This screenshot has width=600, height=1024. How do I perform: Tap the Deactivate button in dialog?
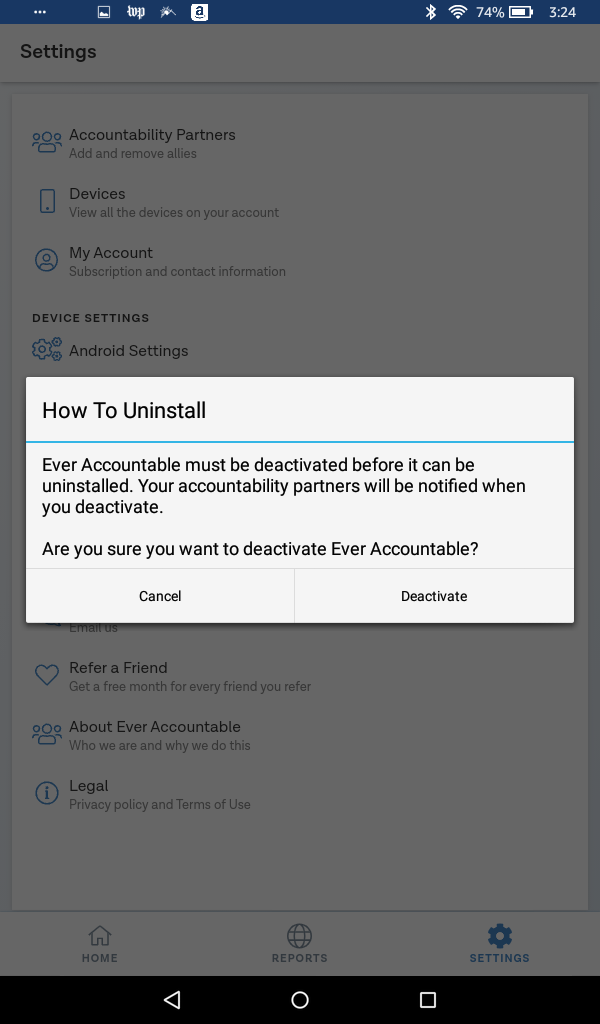[434, 596]
